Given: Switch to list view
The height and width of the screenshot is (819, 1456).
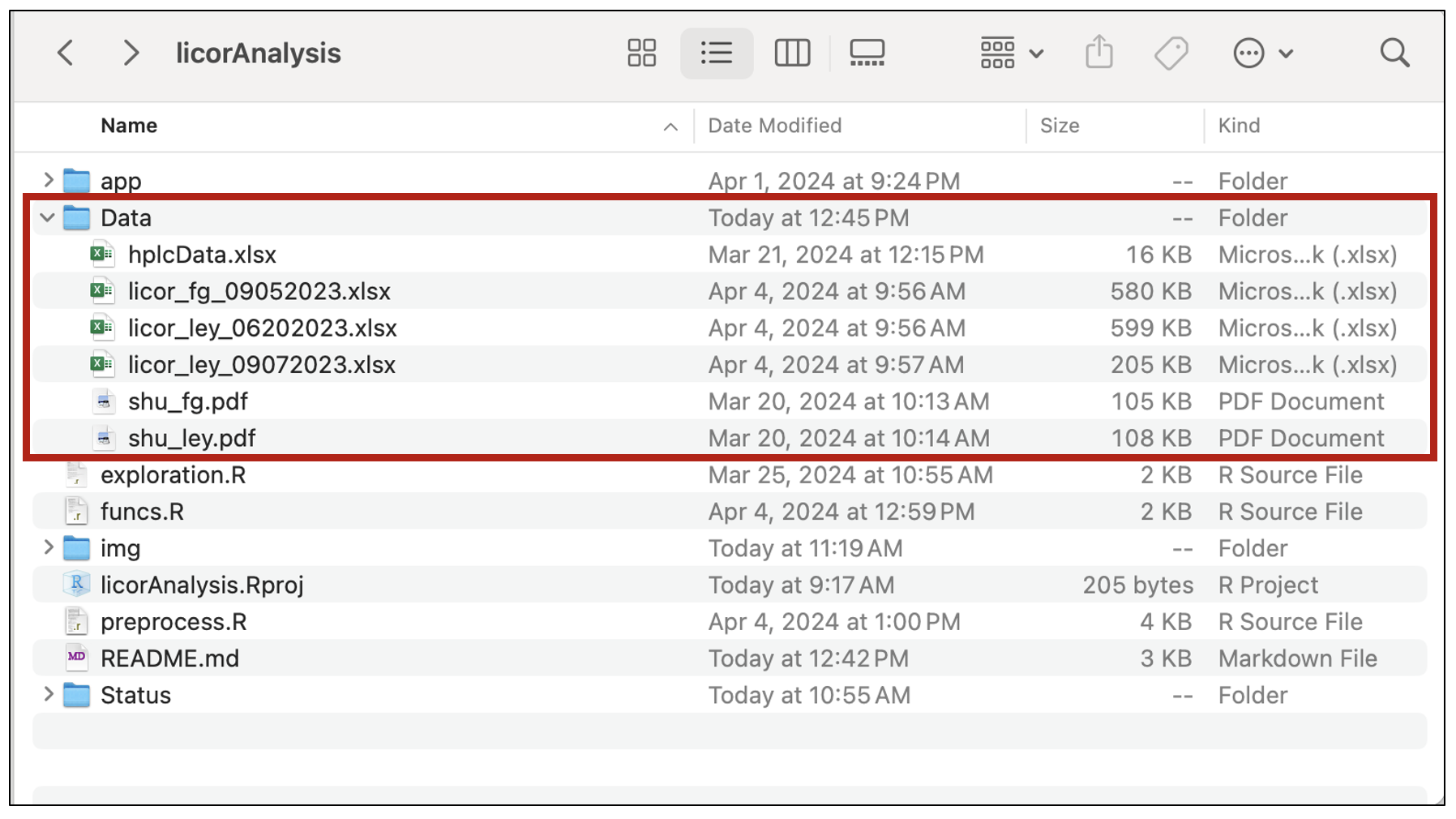Looking at the screenshot, I should [x=717, y=54].
